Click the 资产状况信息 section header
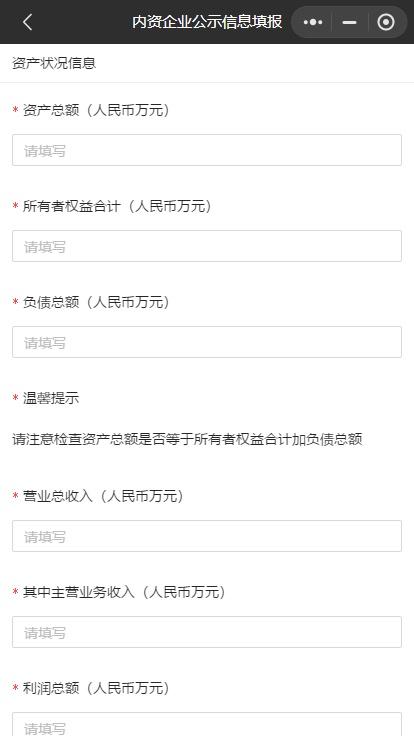This screenshot has height=736, width=414. pyautogui.click(x=54, y=63)
